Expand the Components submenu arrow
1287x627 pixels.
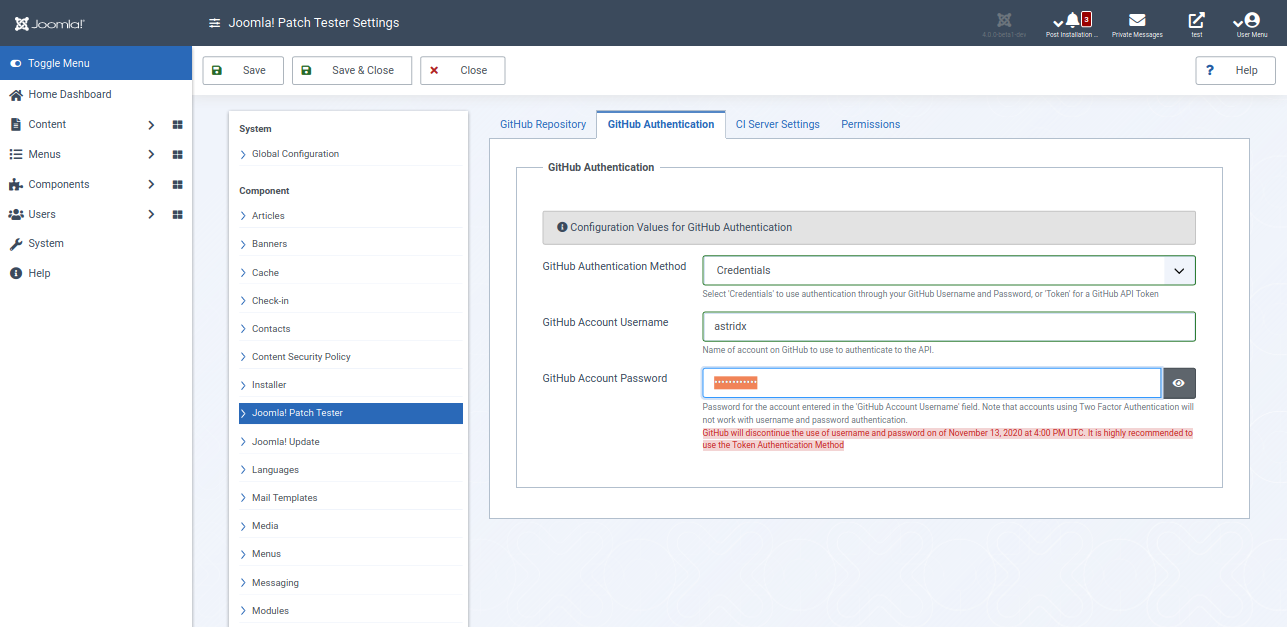coord(151,185)
